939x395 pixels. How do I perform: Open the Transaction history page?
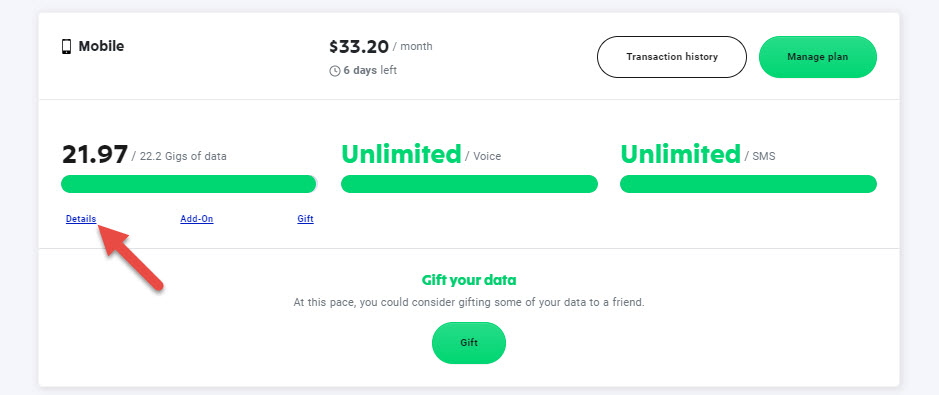(671, 57)
